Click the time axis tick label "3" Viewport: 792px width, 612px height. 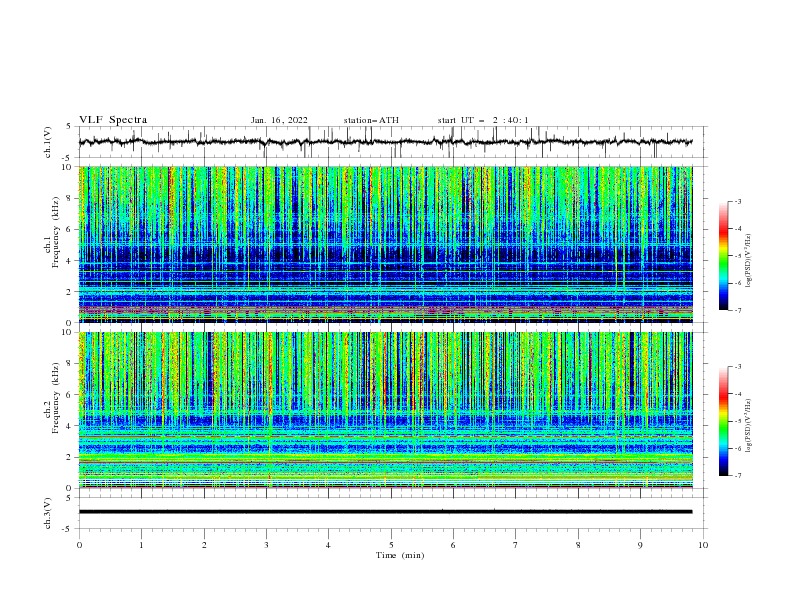(x=266, y=545)
